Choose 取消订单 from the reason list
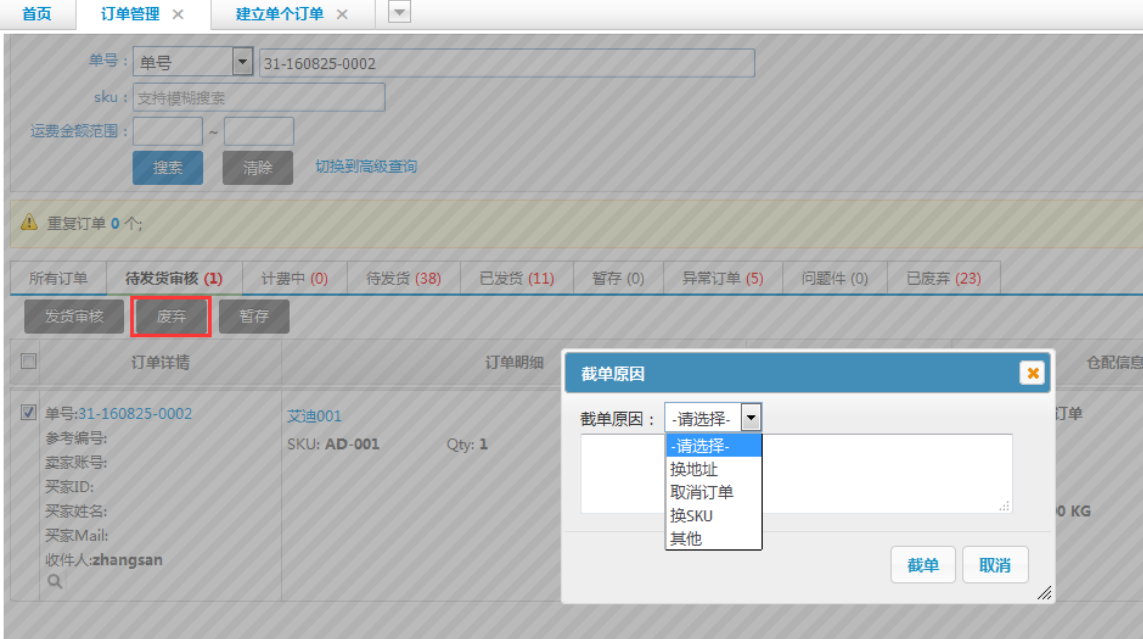Screen dimensions: 1143x639 (x=702, y=492)
